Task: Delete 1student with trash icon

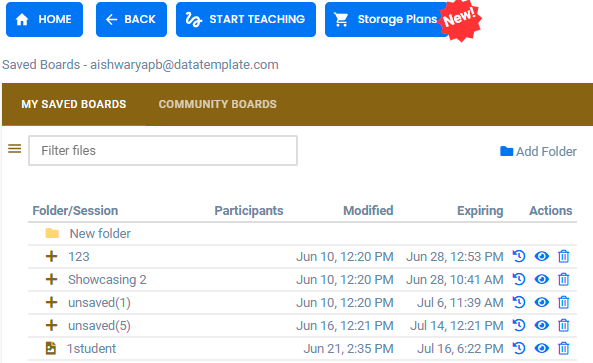Action: pos(564,349)
